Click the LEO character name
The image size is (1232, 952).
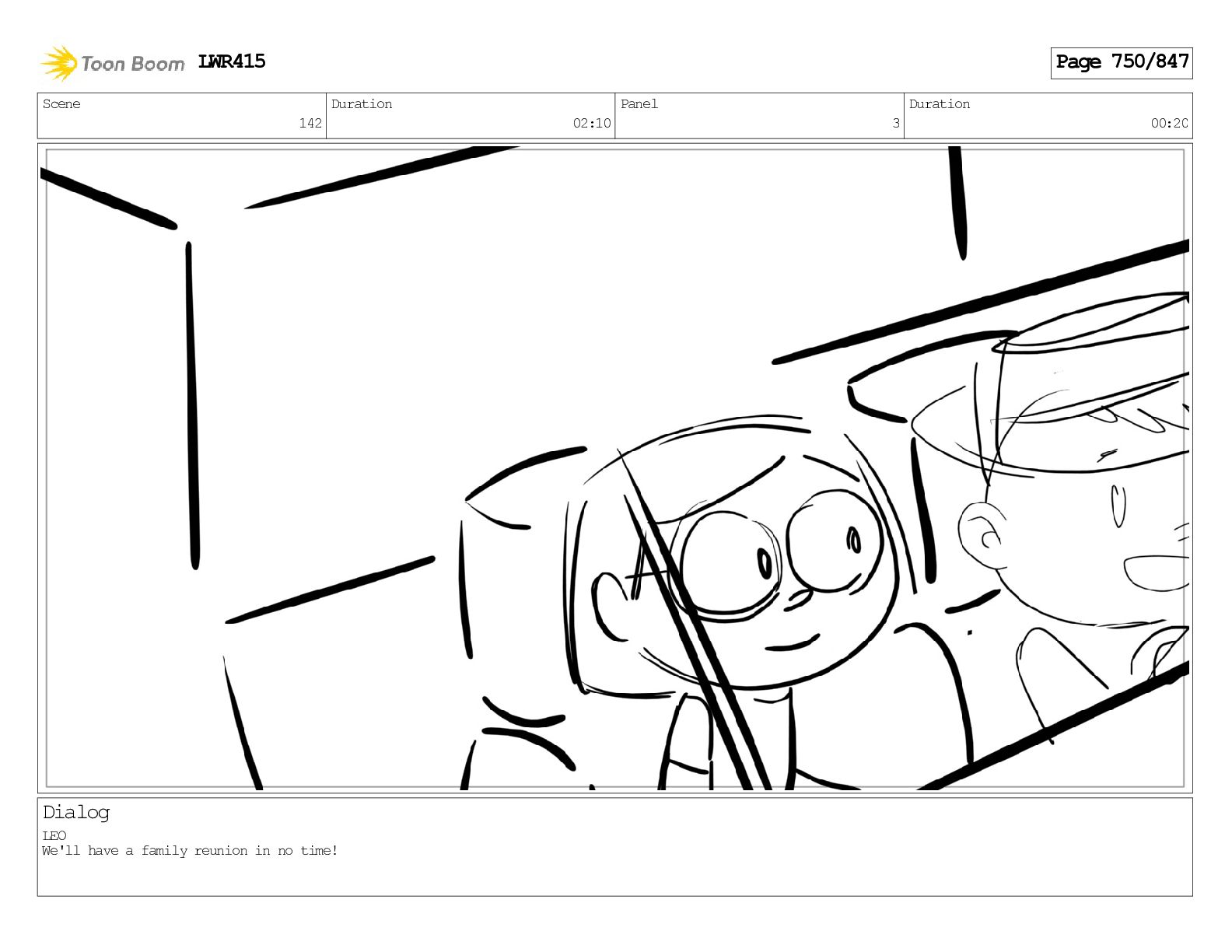click(x=54, y=836)
